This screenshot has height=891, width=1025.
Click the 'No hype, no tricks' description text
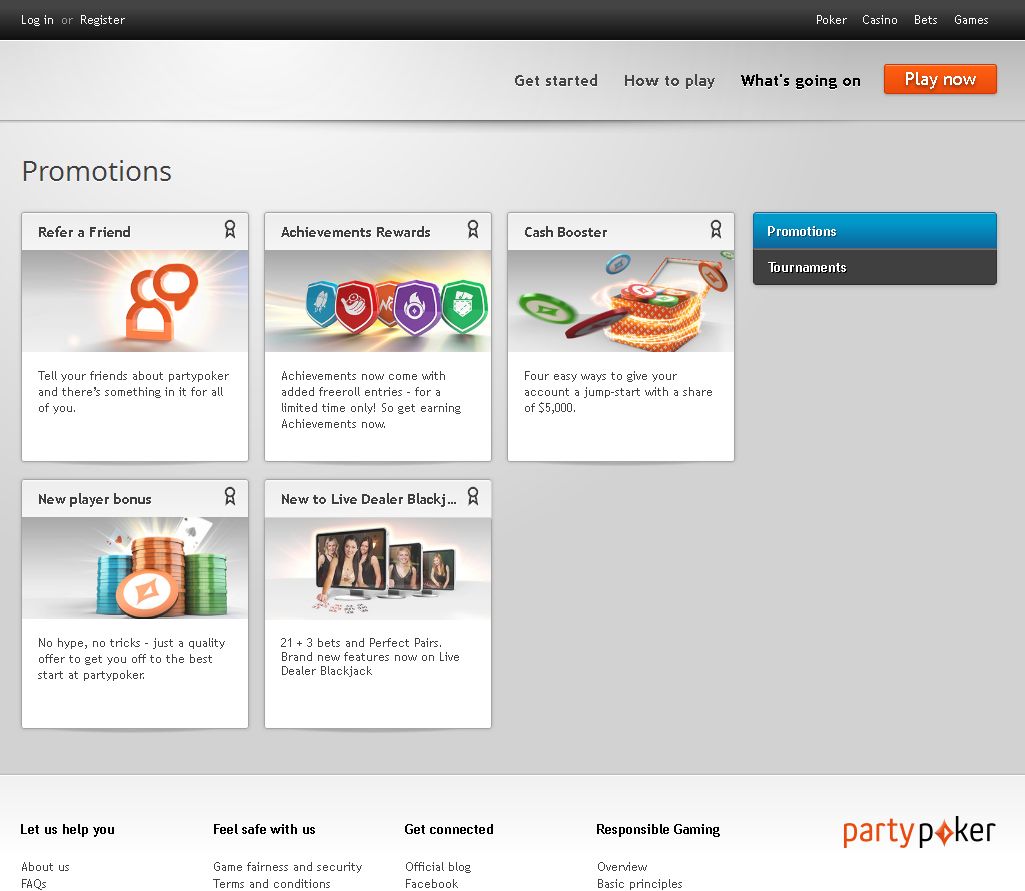click(x=131, y=659)
